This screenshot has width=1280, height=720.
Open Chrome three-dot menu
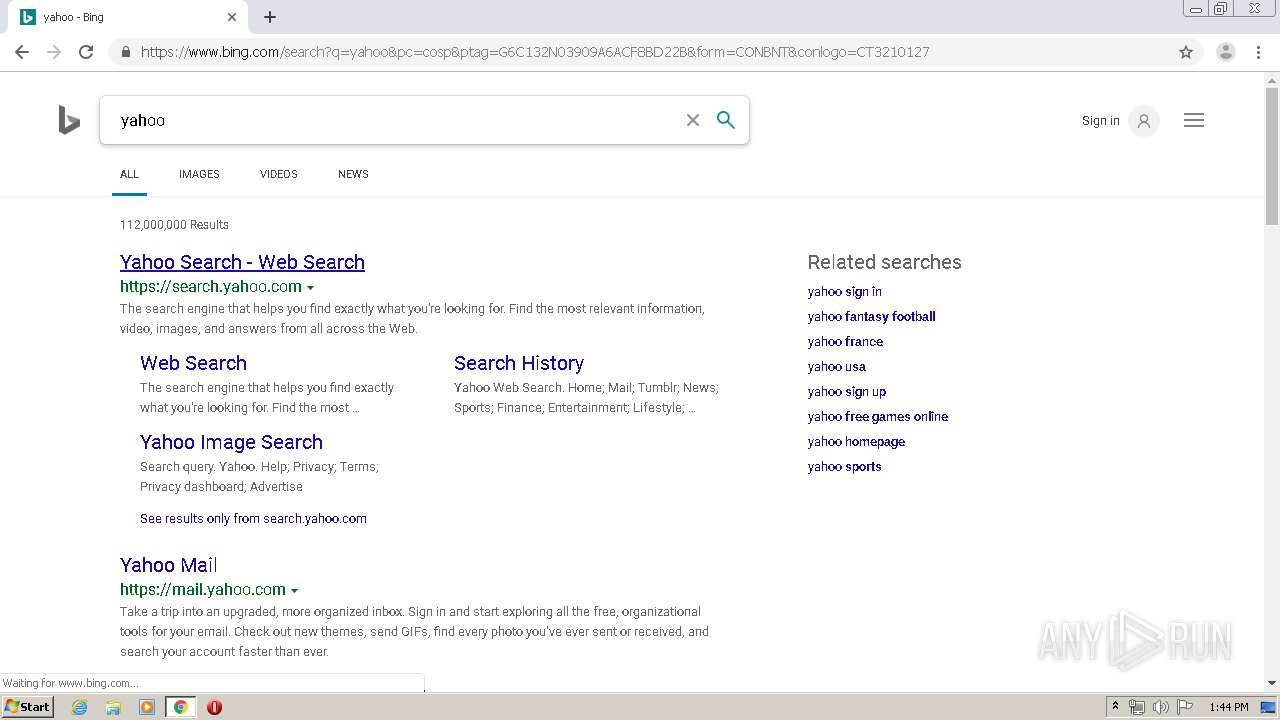click(1258, 52)
